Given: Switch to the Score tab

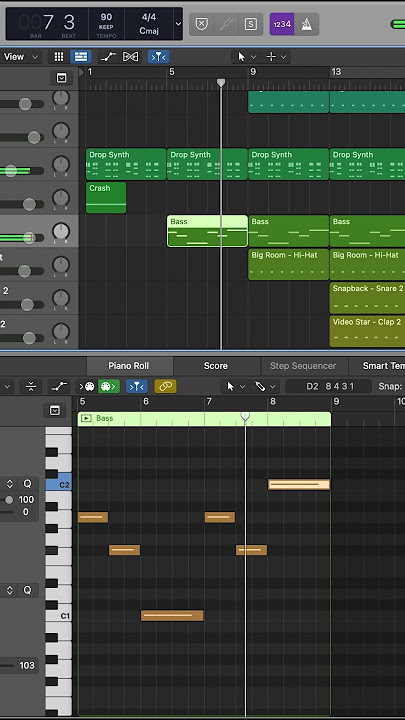Looking at the screenshot, I should [x=216, y=366].
